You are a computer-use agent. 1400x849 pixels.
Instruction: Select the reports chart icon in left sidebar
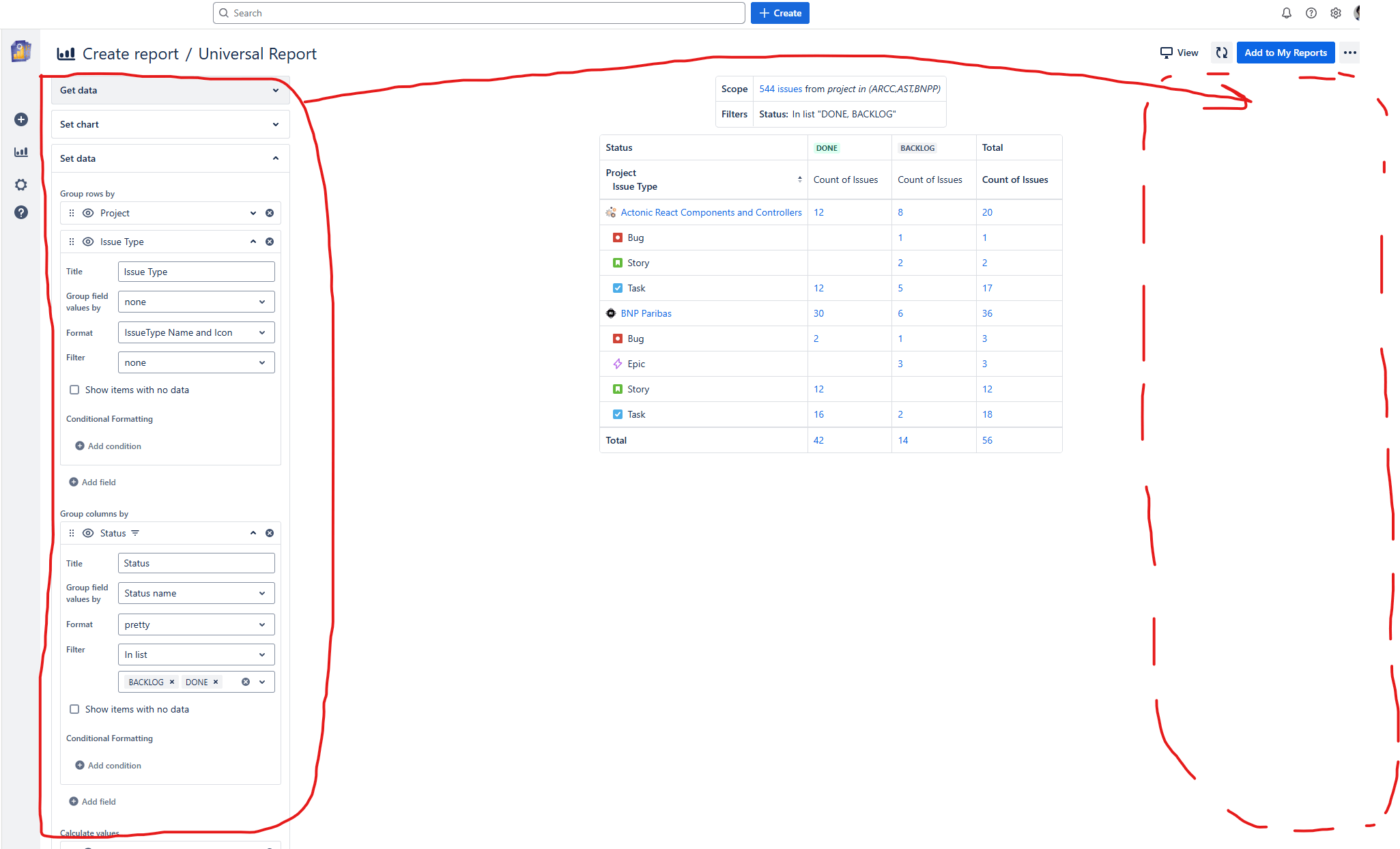[21, 152]
